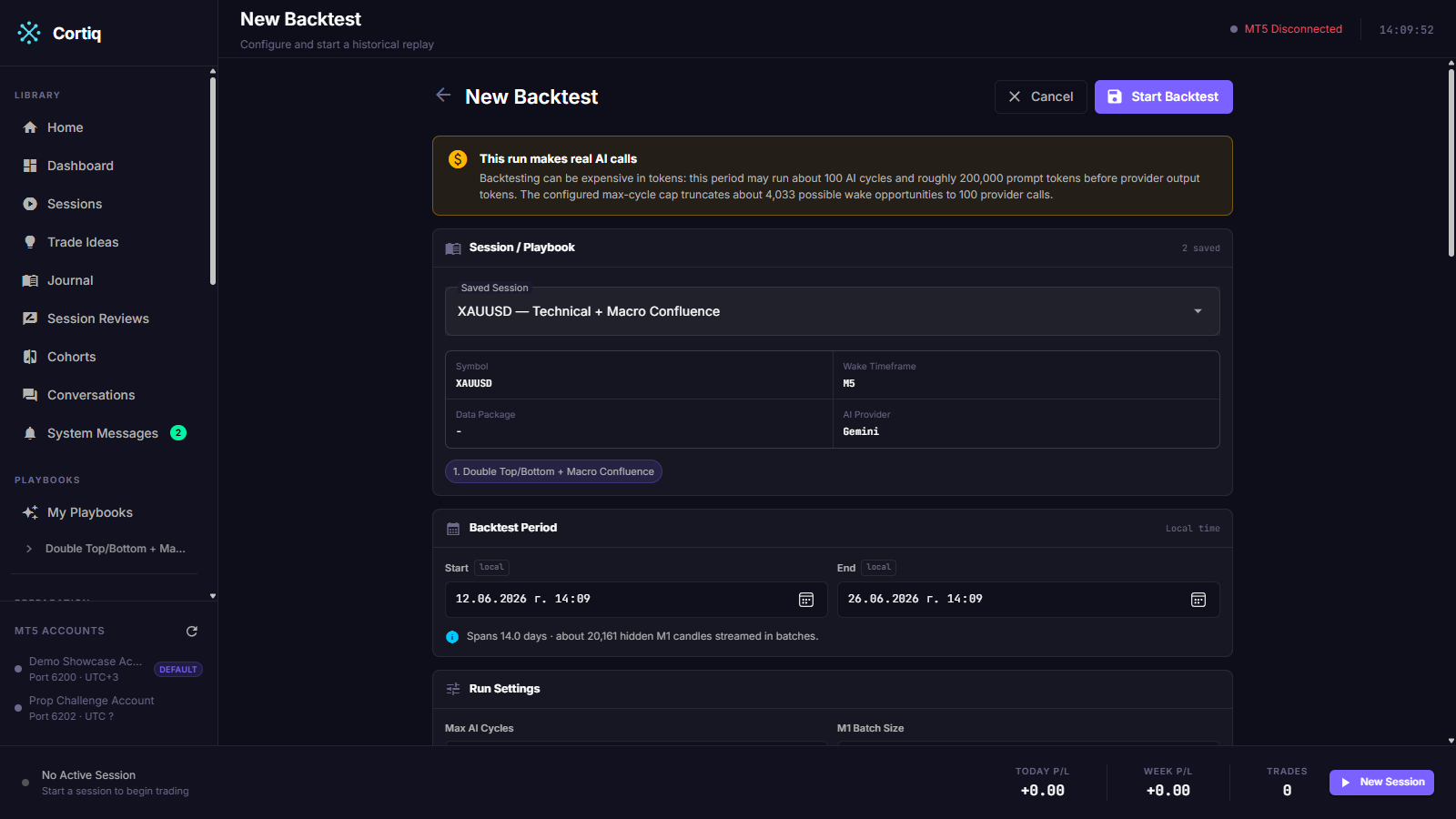Click the TODAY P/L value
This screenshot has width=1456, height=819.
pyautogui.click(x=1043, y=791)
